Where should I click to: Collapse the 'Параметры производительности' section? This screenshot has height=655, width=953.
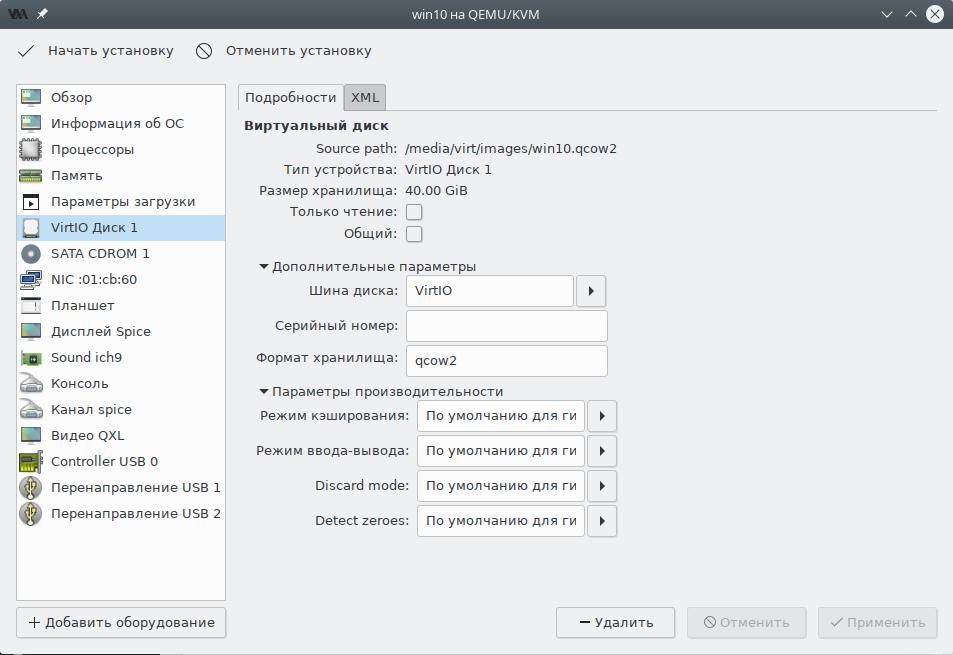[265, 392]
